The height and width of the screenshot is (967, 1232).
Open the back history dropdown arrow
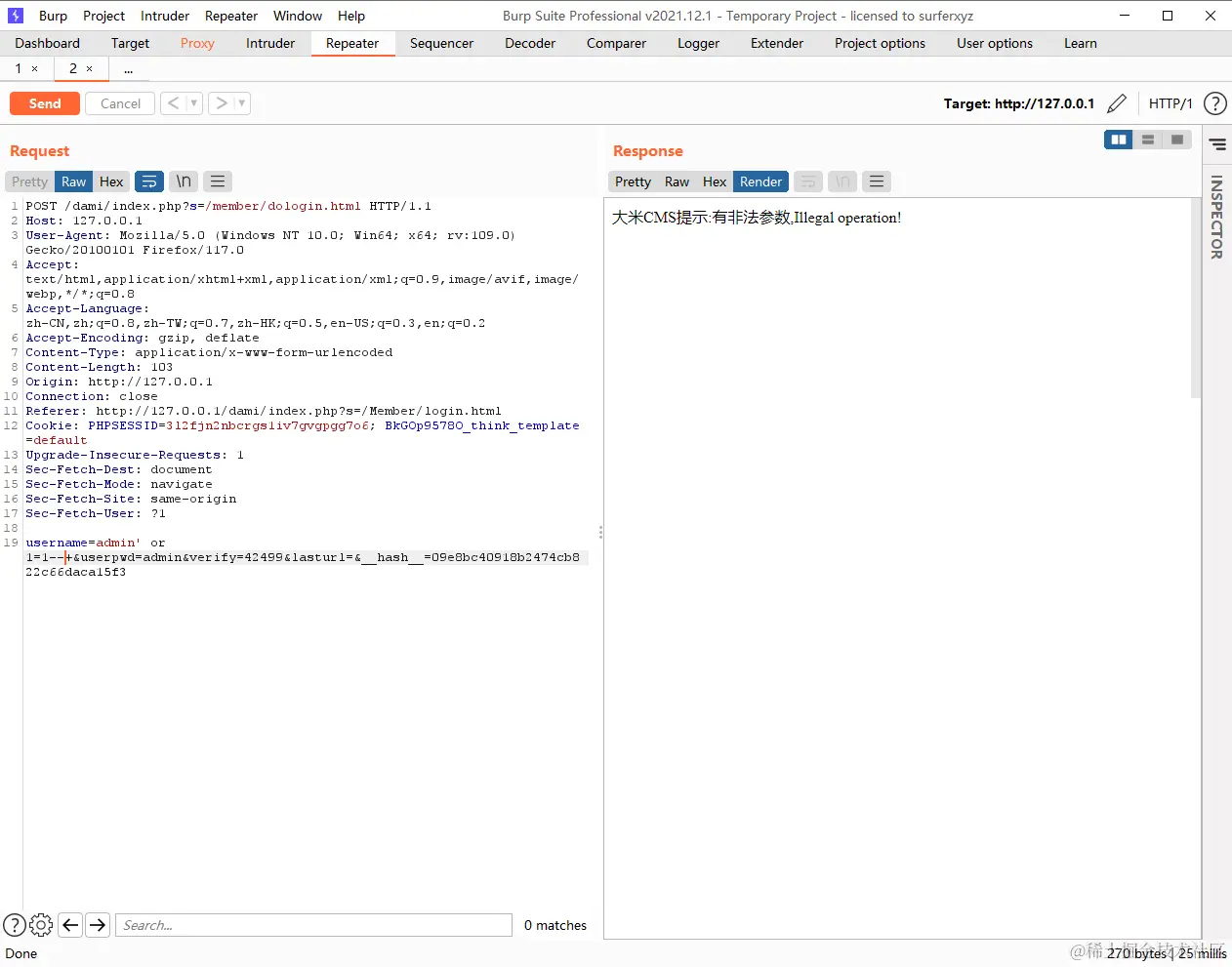pos(194,103)
